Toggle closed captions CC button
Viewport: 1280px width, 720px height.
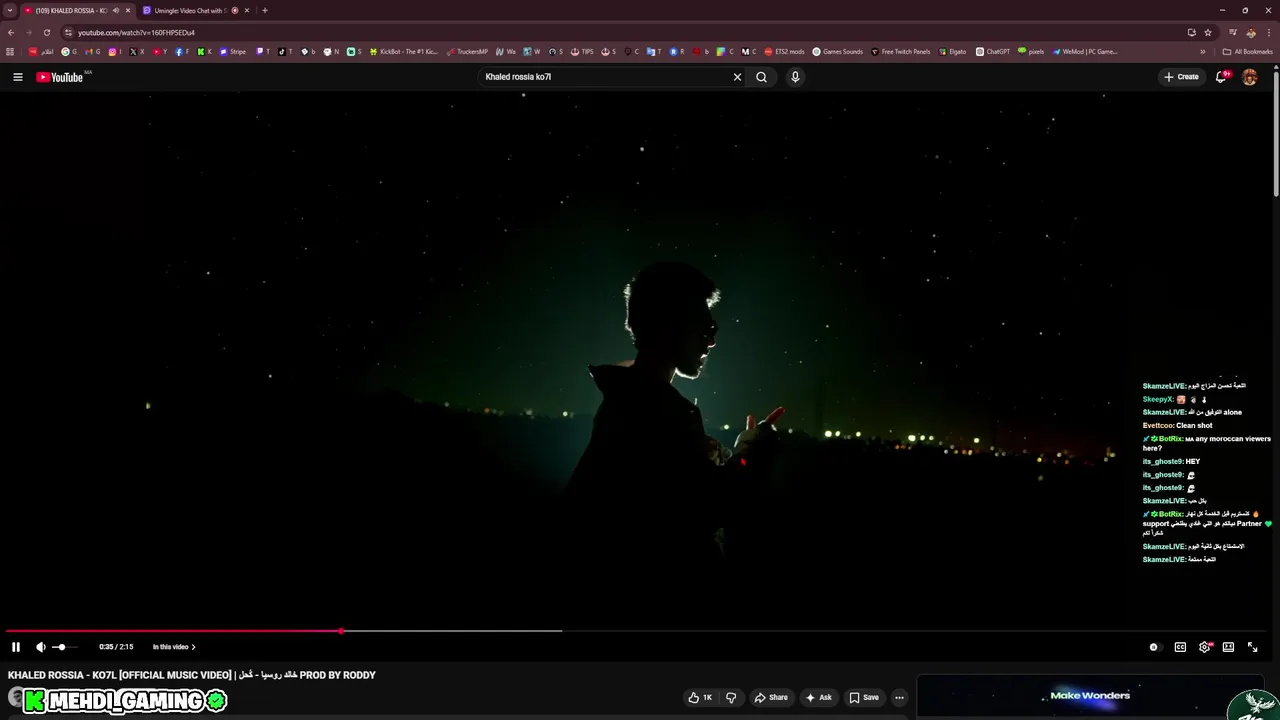click(1180, 647)
